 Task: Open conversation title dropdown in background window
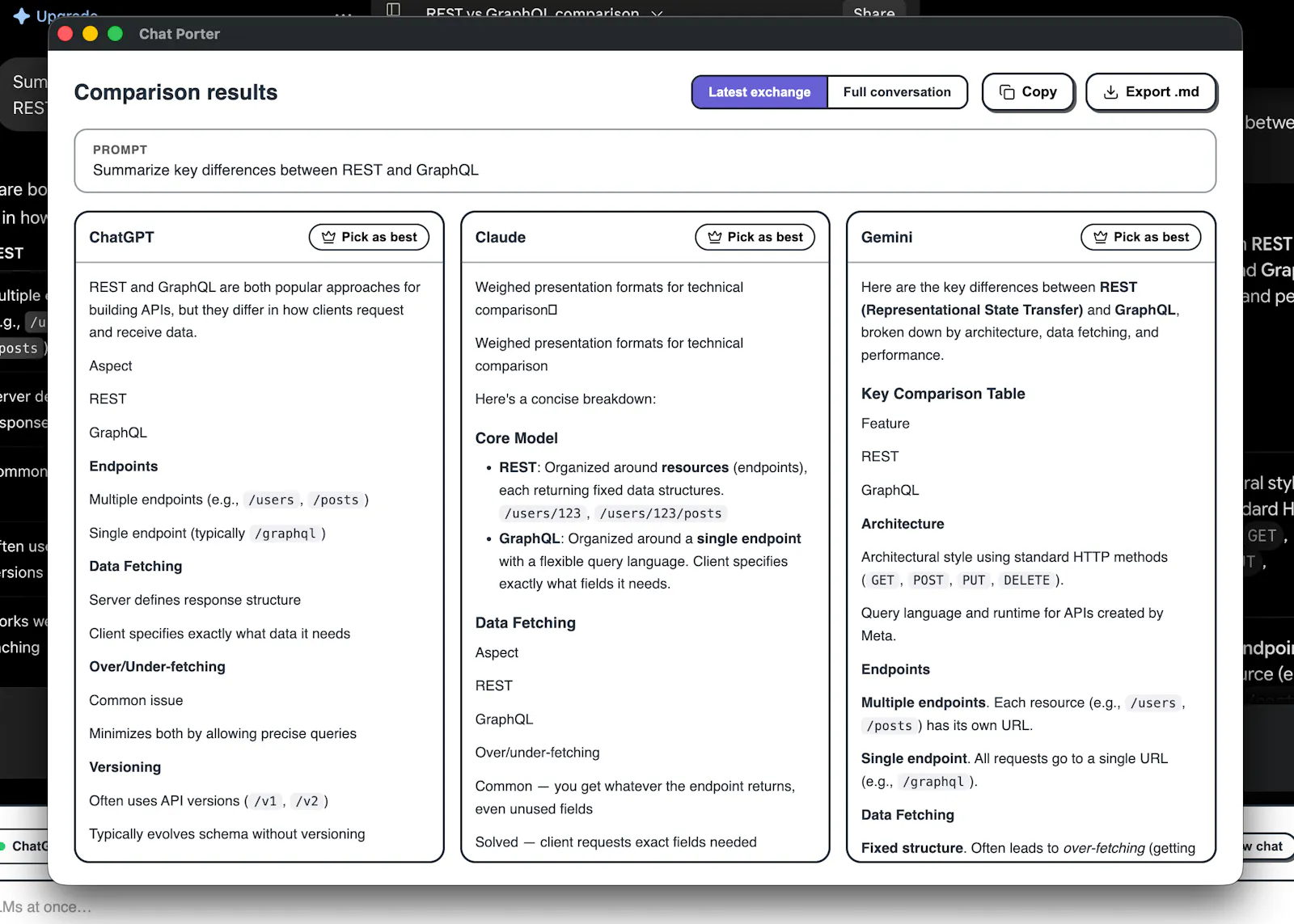657,13
